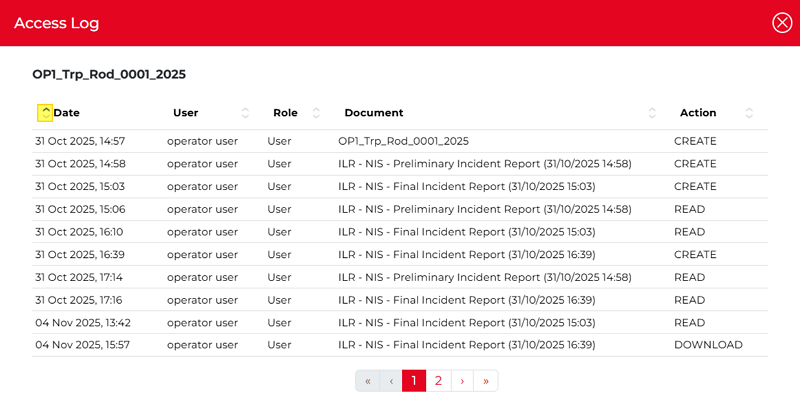The height and width of the screenshot is (402, 800).
Task: Click the User role in the 15:57 row
Action: (279, 345)
